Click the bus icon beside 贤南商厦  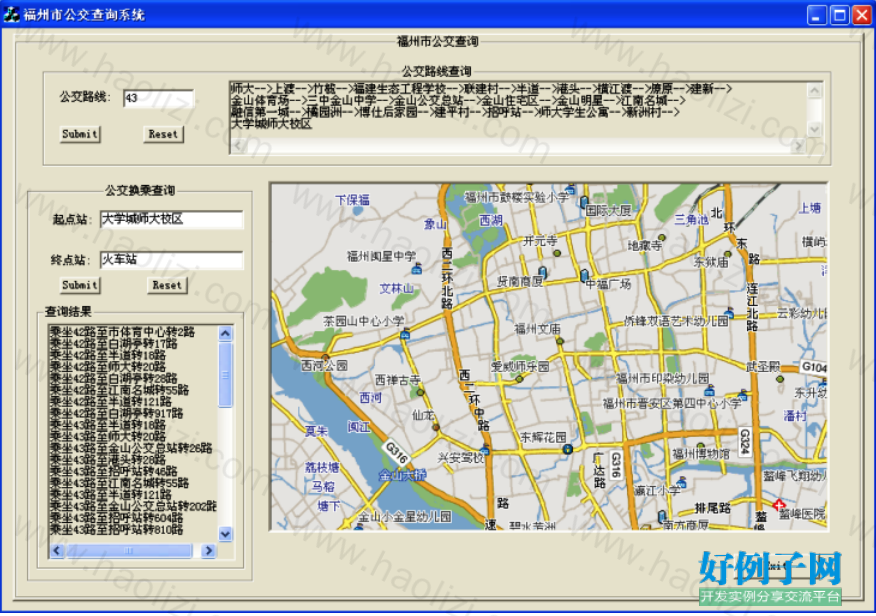pos(542,273)
